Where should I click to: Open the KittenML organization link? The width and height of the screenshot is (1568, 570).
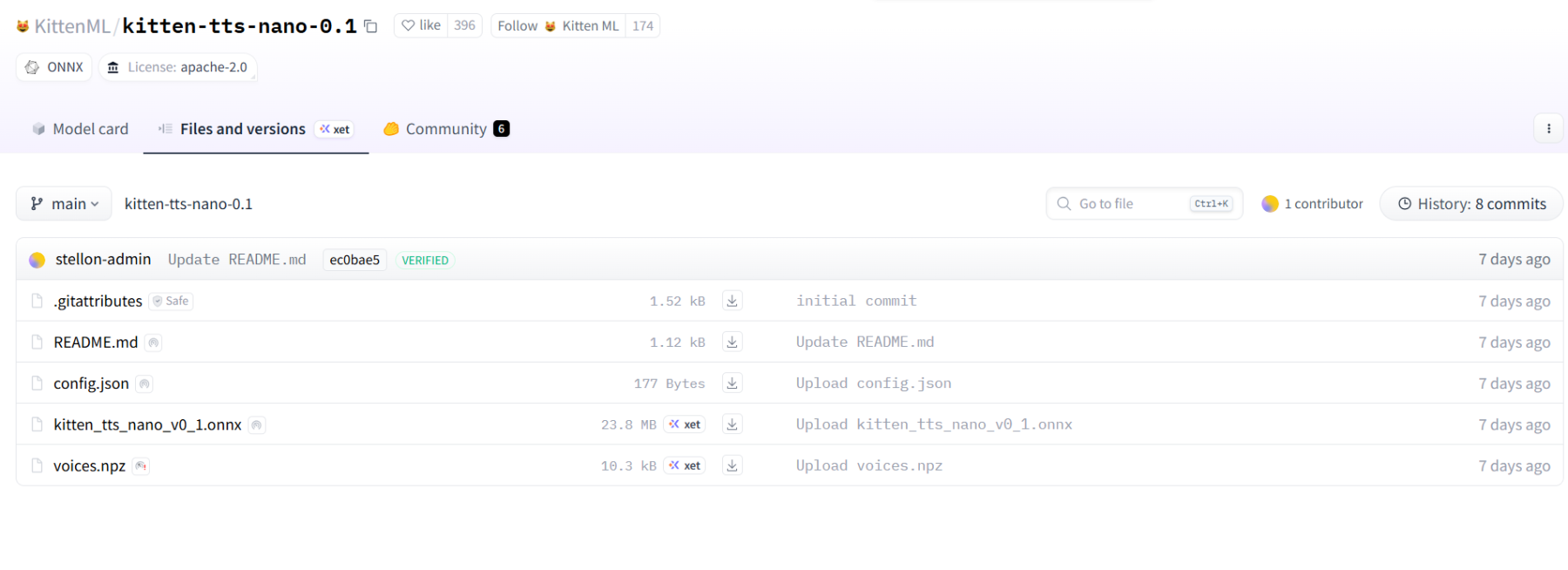pyautogui.click(x=71, y=26)
